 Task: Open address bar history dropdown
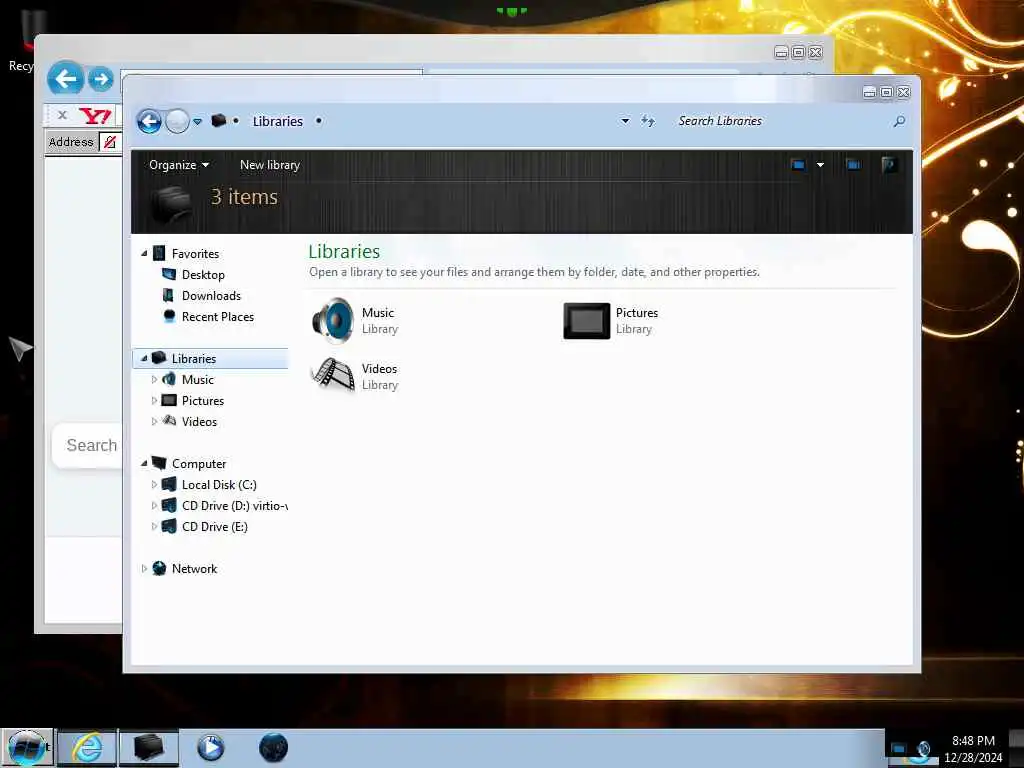click(625, 121)
